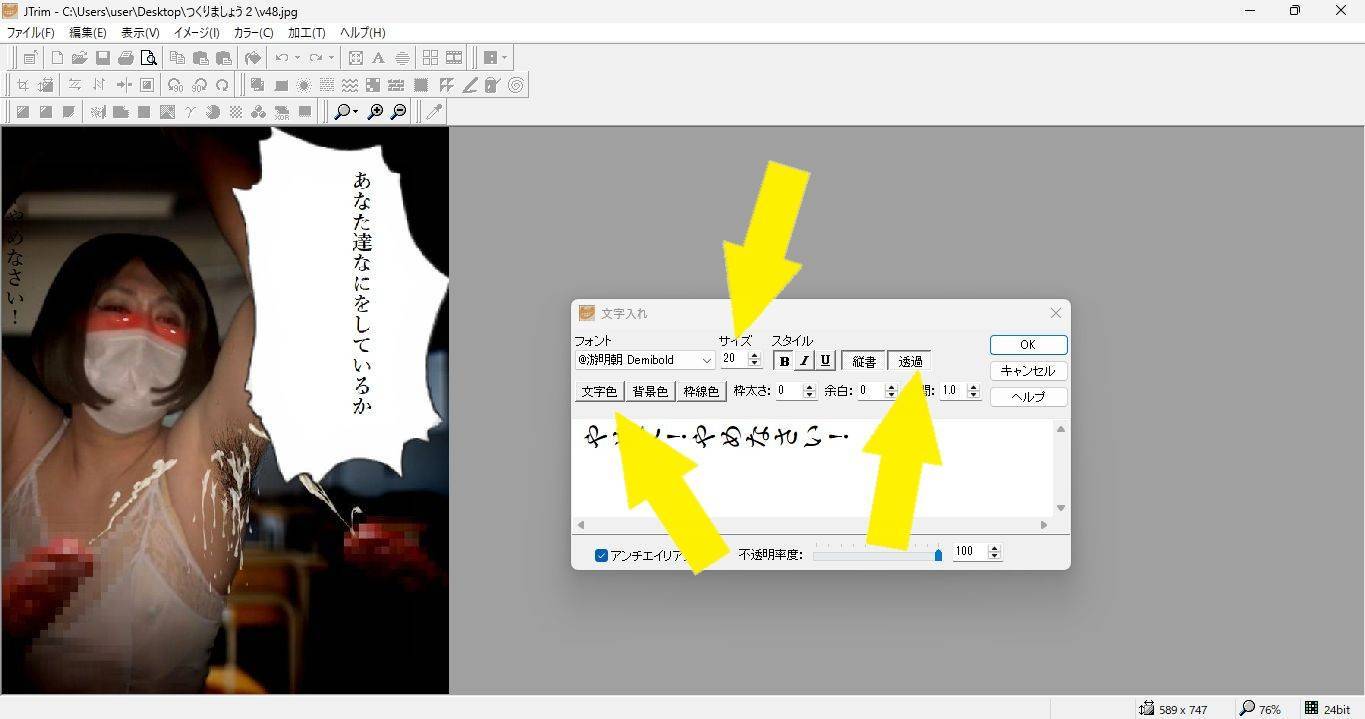The image size is (1365, 719).
Task: Uncheck the アンチエイリアス checkbox
Action: click(x=601, y=555)
